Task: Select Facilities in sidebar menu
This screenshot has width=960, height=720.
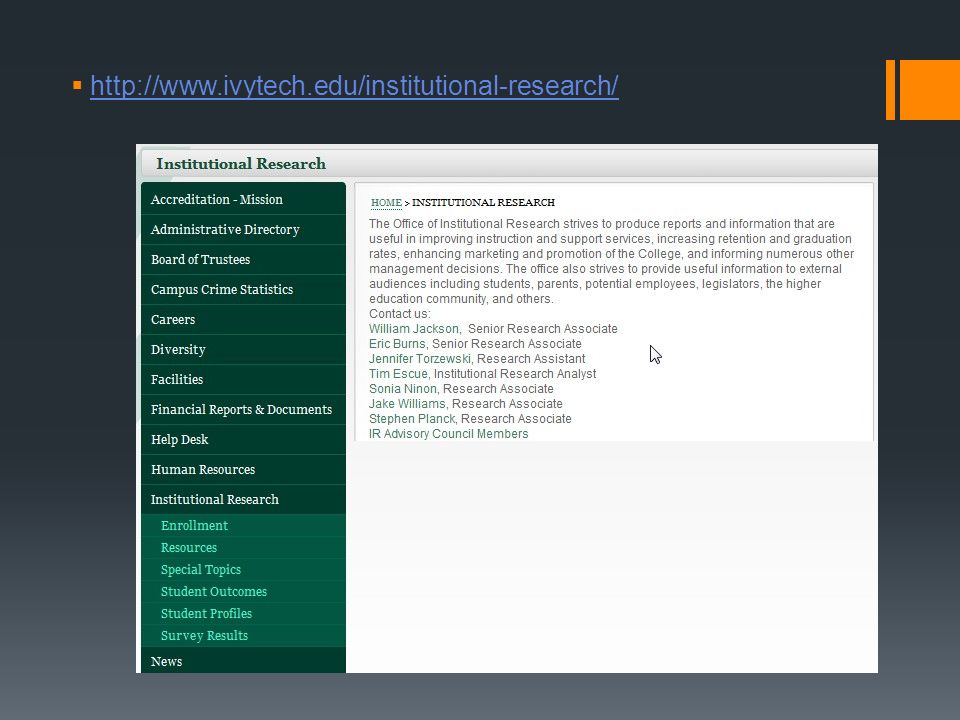Action: 243,380
